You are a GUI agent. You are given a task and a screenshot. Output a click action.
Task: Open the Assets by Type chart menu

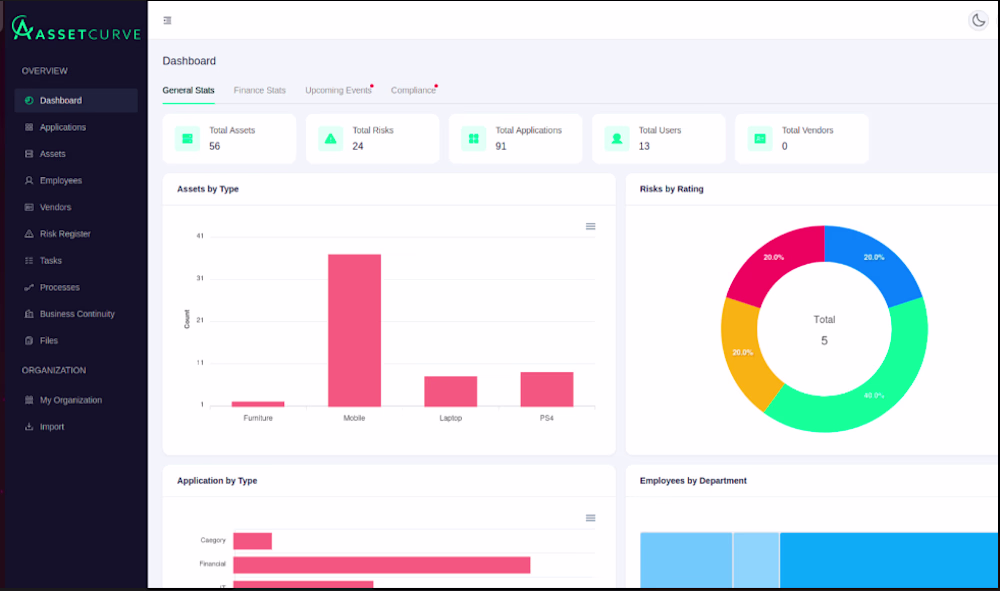tap(591, 226)
